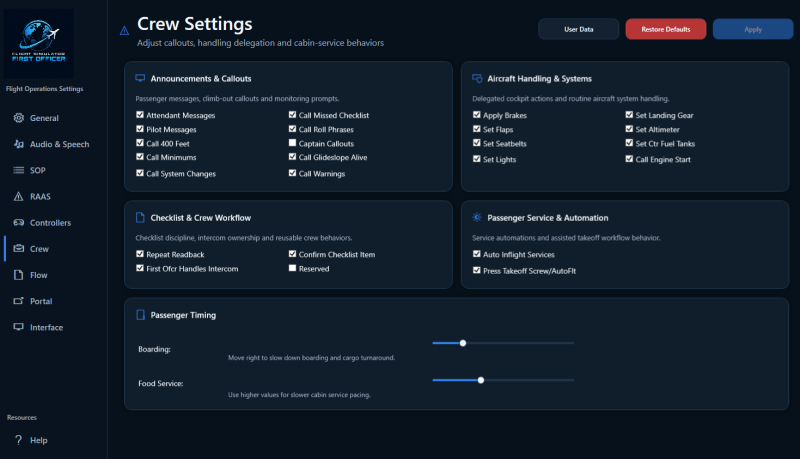Click the RAAS warning triangle icon

18,196
